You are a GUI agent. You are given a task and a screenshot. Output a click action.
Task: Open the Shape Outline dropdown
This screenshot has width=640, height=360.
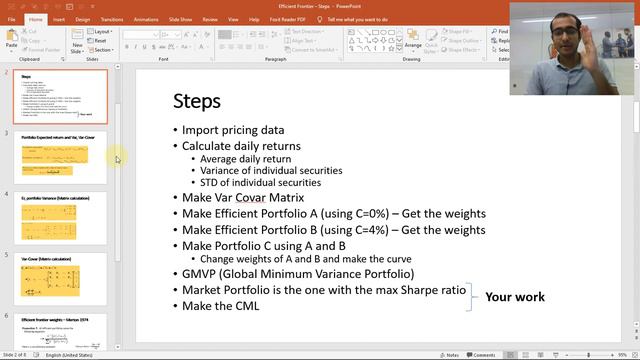tap(462, 40)
